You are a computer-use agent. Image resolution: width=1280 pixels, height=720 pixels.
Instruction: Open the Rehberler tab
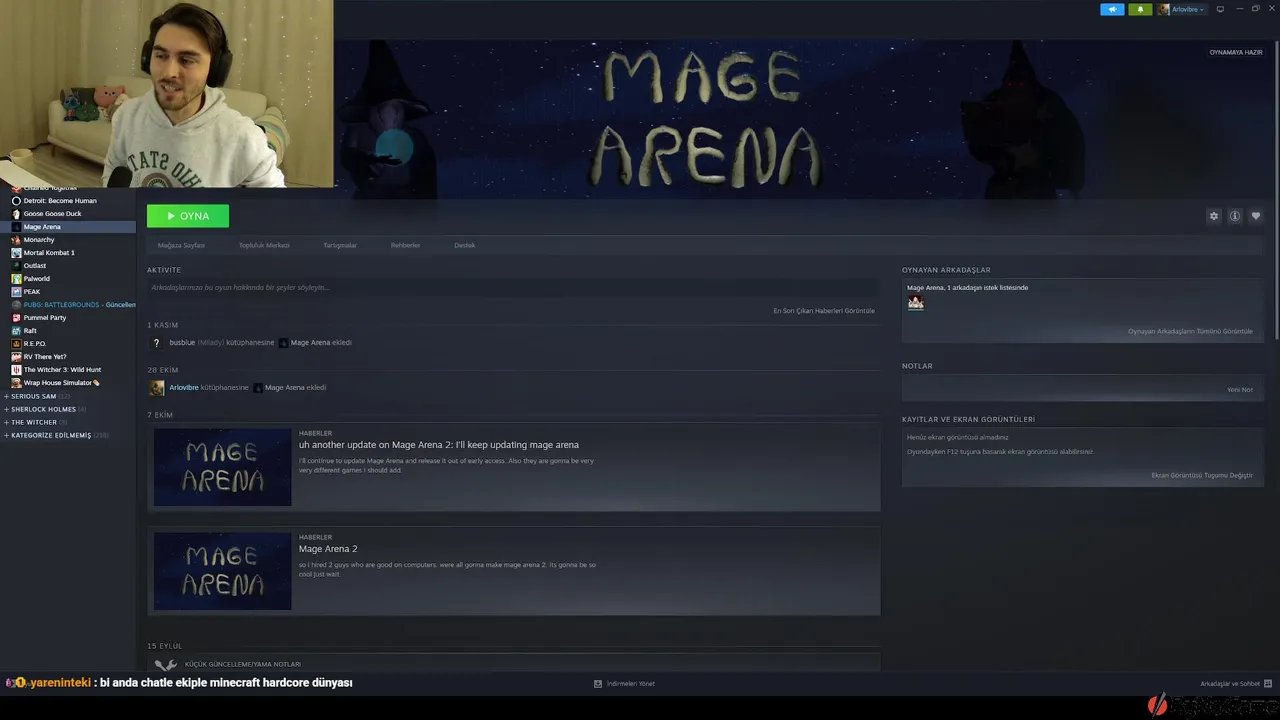(405, 245)
